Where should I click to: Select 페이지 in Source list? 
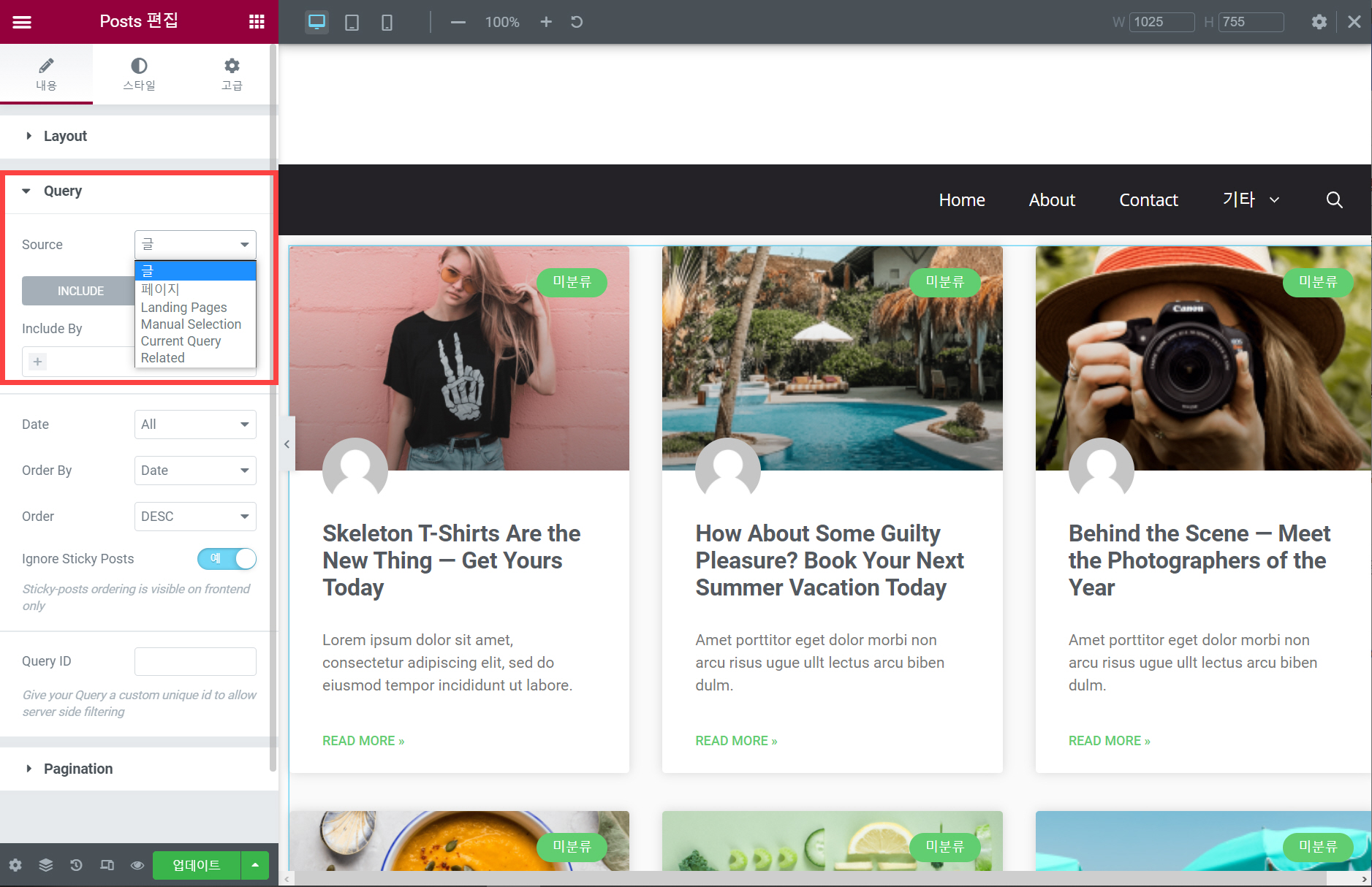coord(195,289)
